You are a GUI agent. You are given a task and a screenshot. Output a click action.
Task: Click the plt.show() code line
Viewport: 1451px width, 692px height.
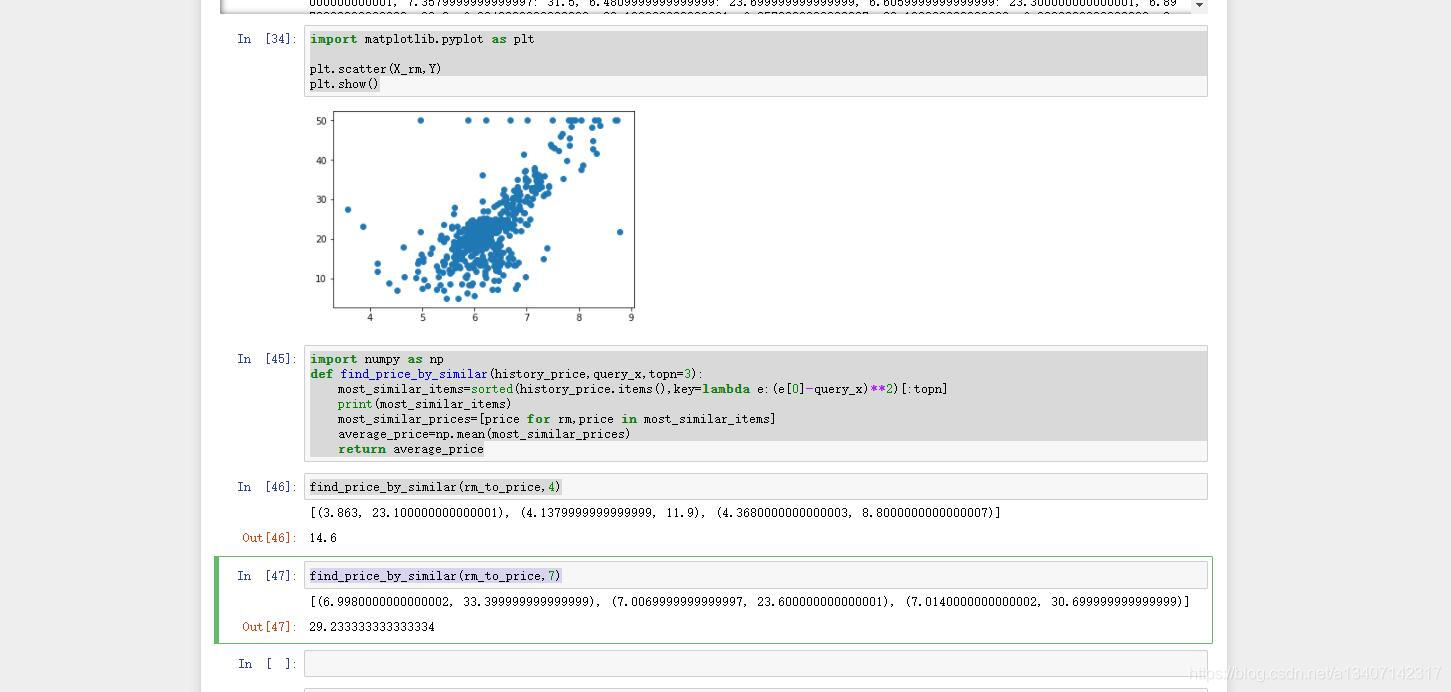[x=345, y=84]
